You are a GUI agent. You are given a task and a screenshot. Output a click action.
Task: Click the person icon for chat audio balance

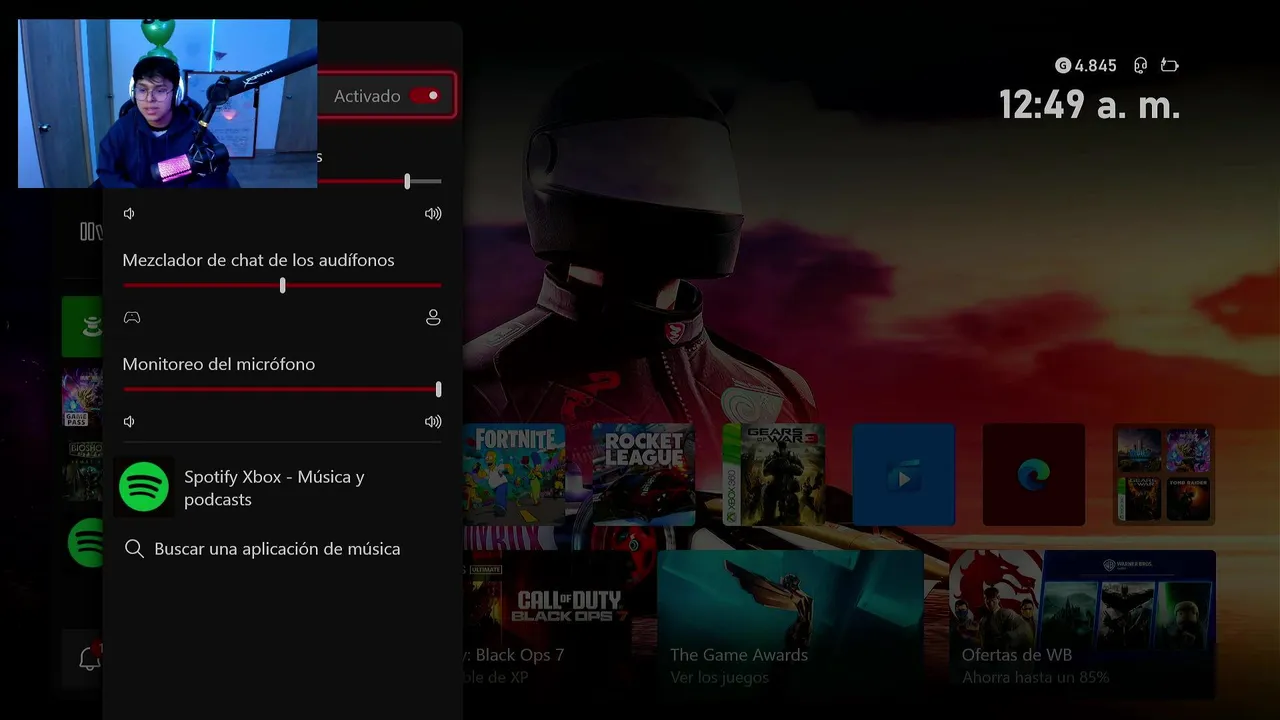coord(433,317)
